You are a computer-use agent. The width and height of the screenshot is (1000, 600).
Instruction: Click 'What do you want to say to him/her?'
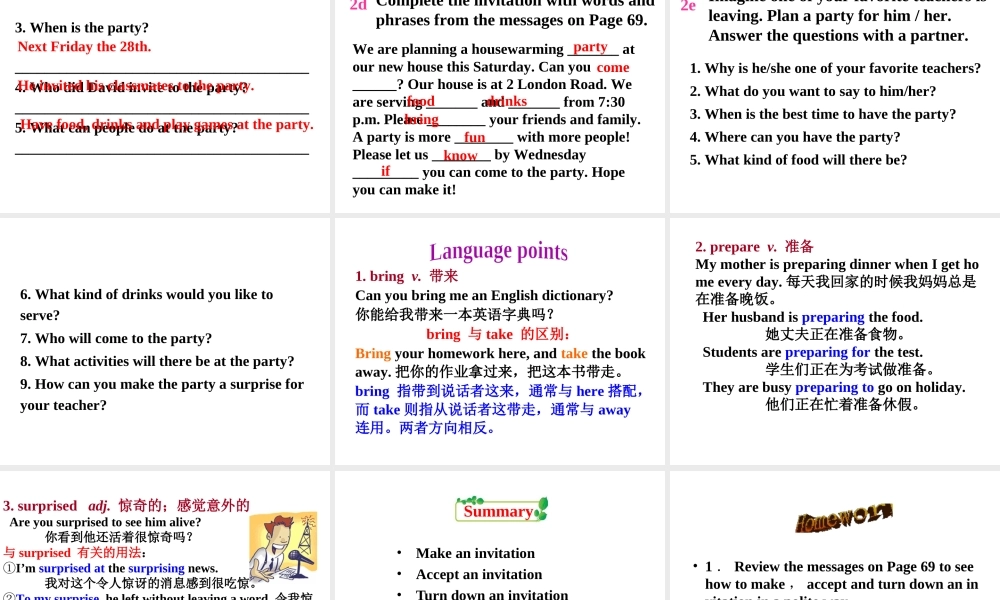point(812,91)
